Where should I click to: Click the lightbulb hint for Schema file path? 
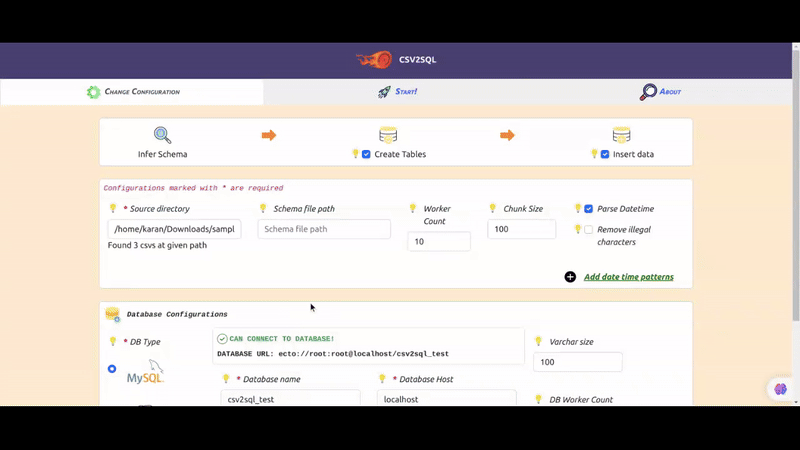pos(263,208)
